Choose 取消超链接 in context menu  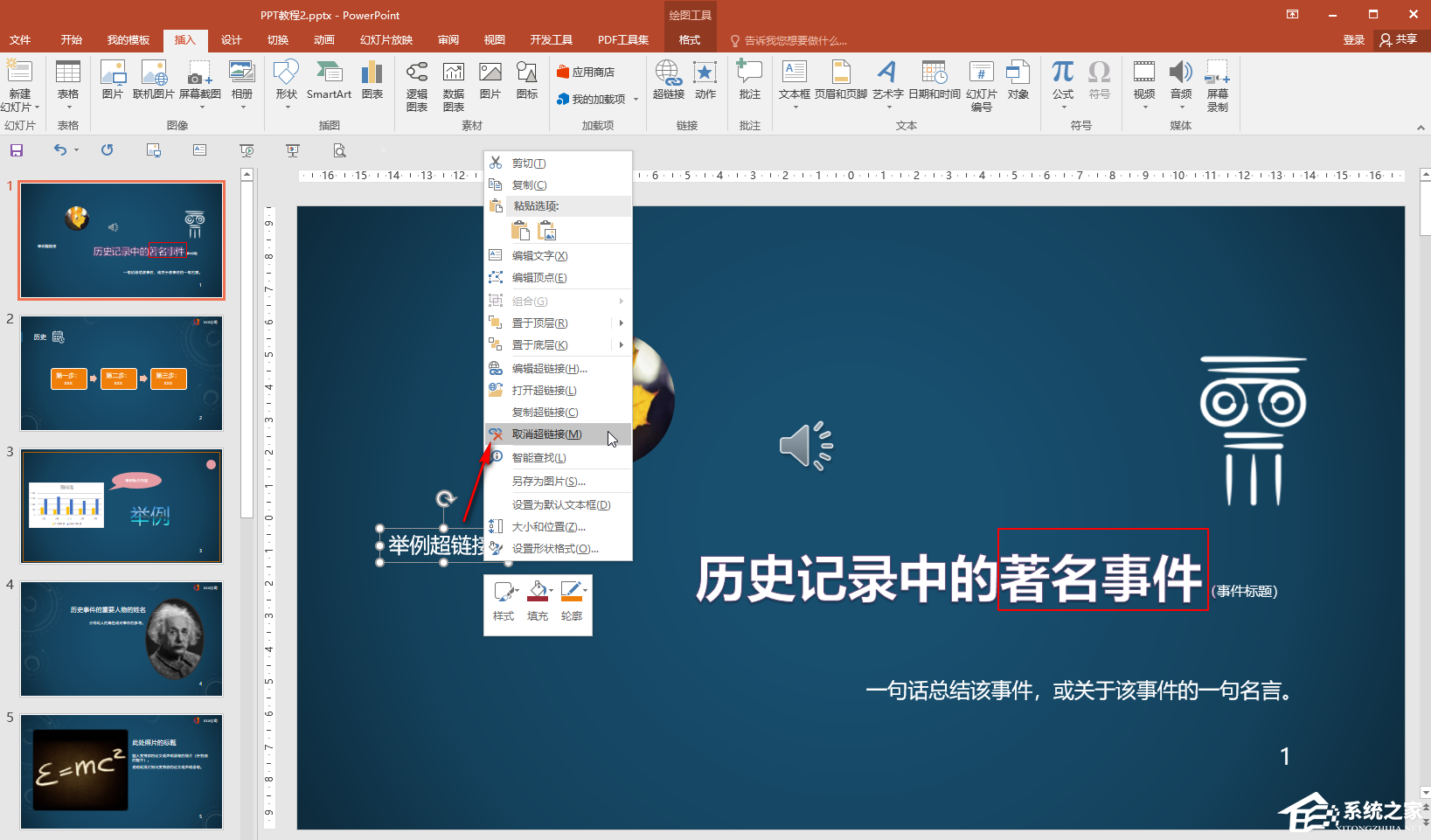click(x=546, y=434)
